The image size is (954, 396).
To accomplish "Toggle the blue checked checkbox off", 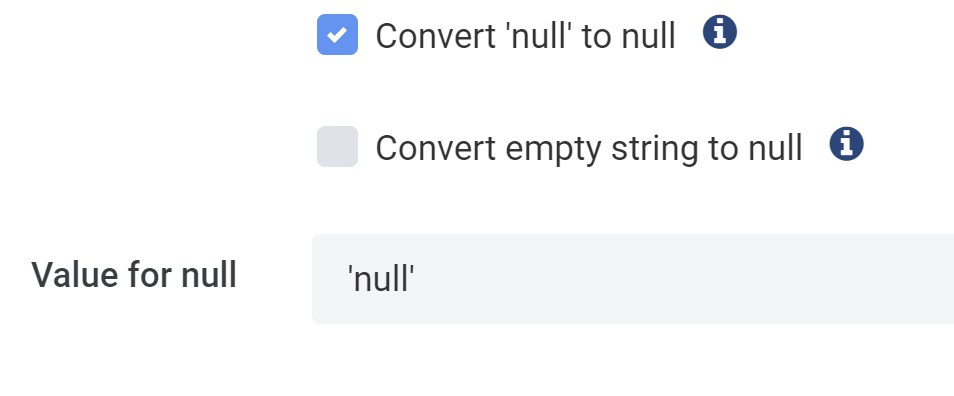I will [338, 35].
